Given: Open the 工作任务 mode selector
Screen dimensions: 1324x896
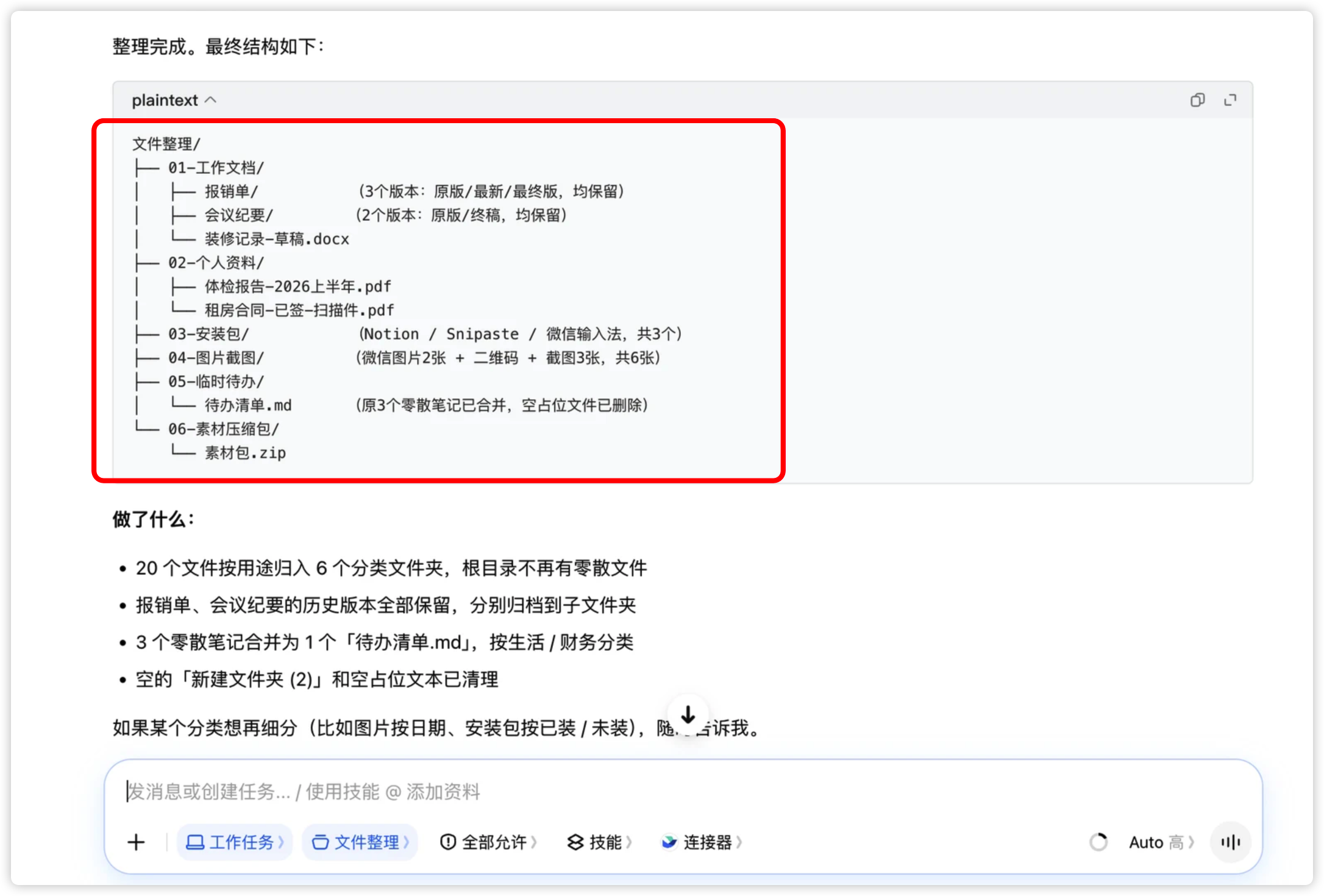Looking at the screenshot, I should tap(235, 842).
